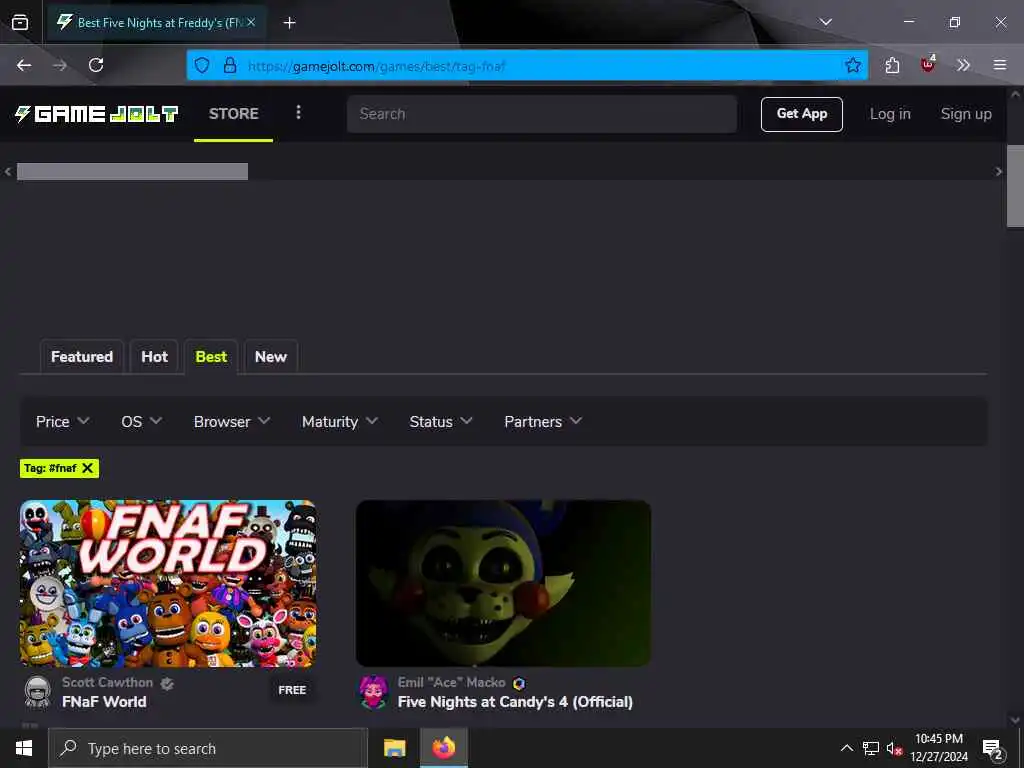Click the Emil "Ace" Macko developer name

tap(451, 682)
